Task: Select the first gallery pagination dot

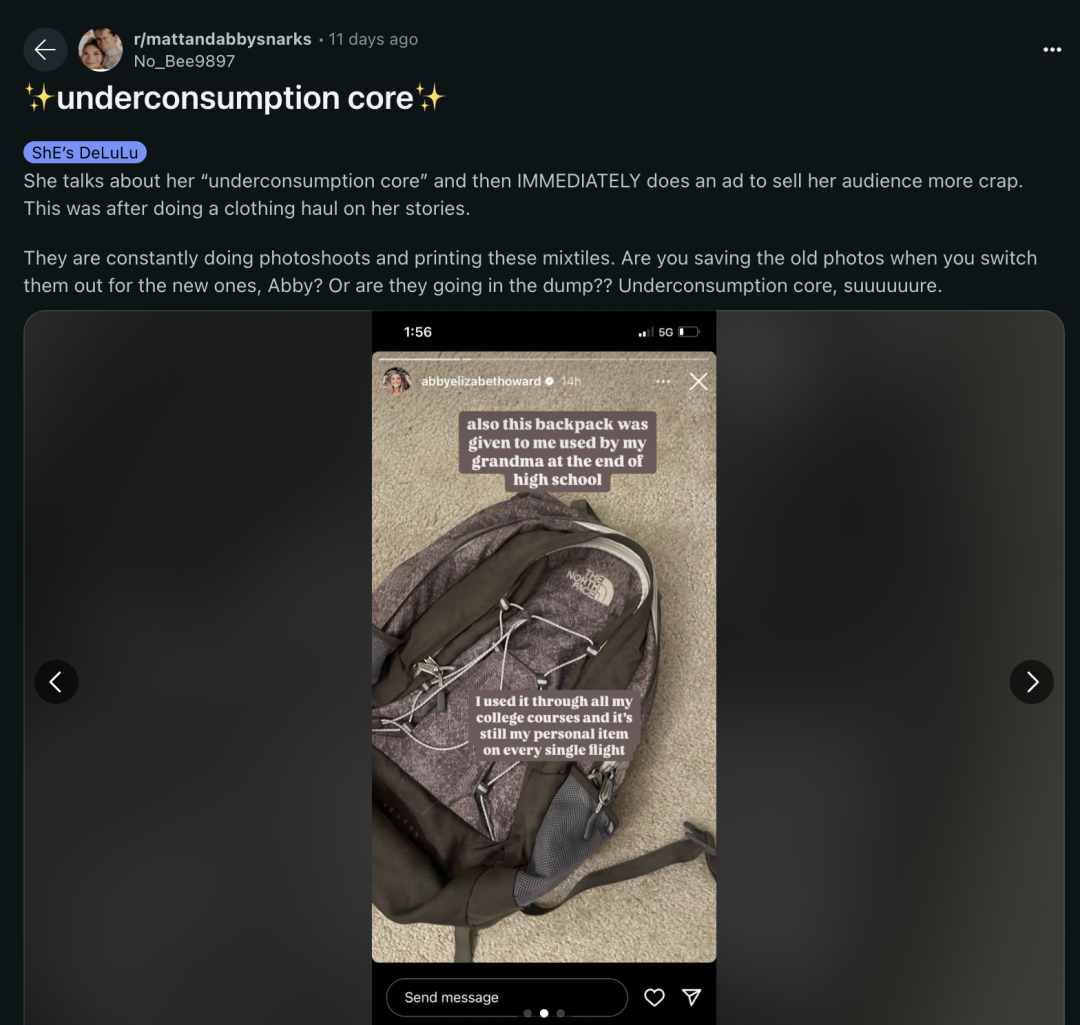Action: click(x=528, y=1013)
